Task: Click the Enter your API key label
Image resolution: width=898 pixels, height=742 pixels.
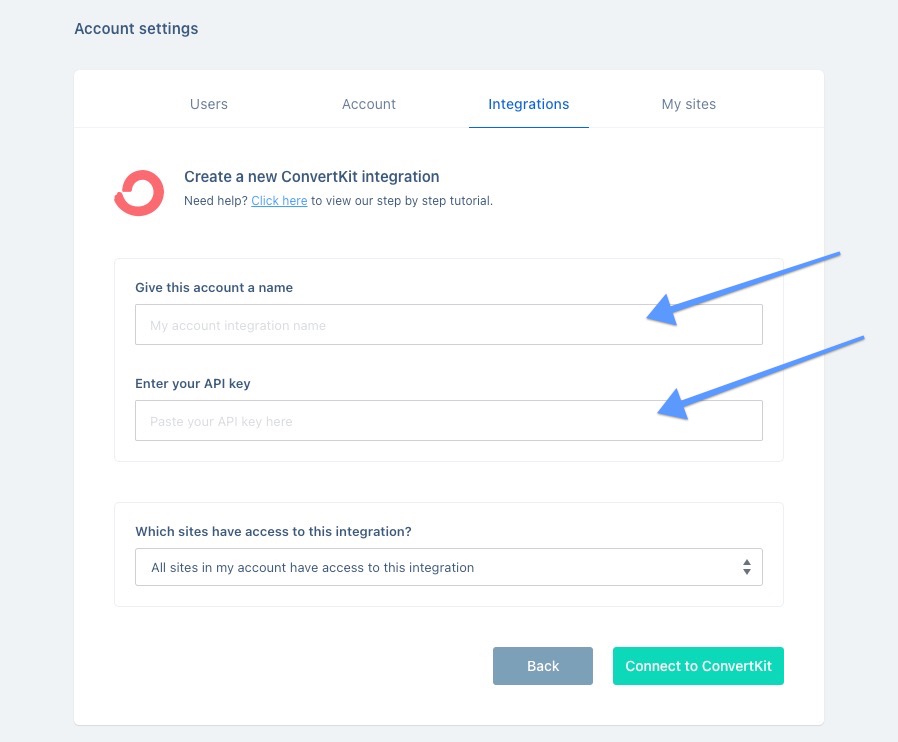Action: (x=192, y=384)
